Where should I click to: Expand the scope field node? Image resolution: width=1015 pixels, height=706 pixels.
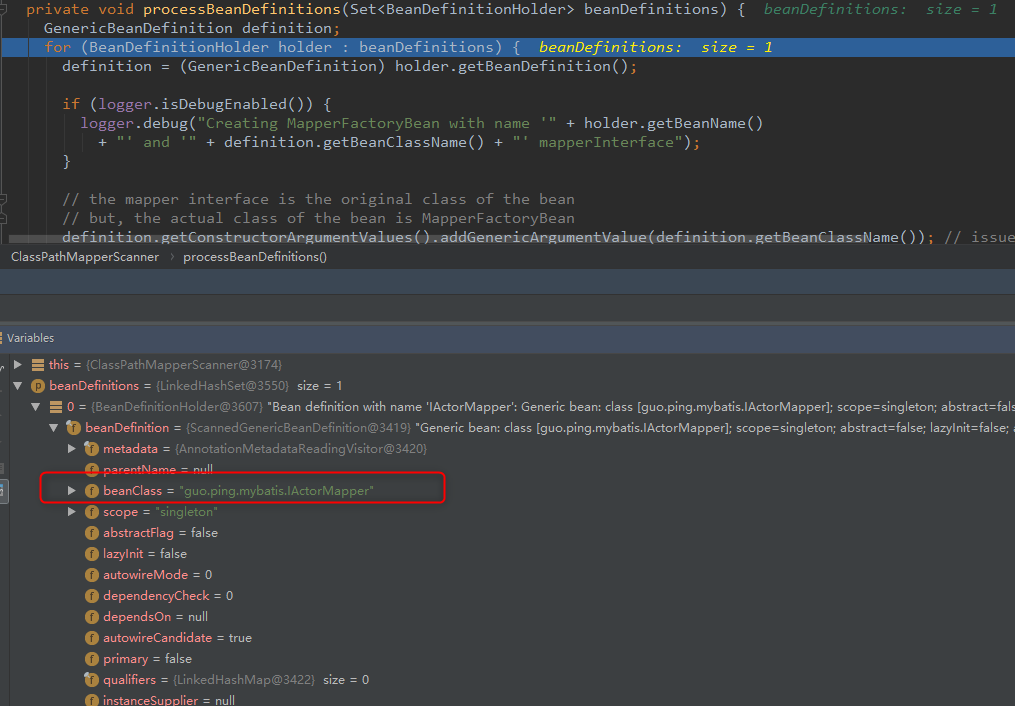(72, 511)
